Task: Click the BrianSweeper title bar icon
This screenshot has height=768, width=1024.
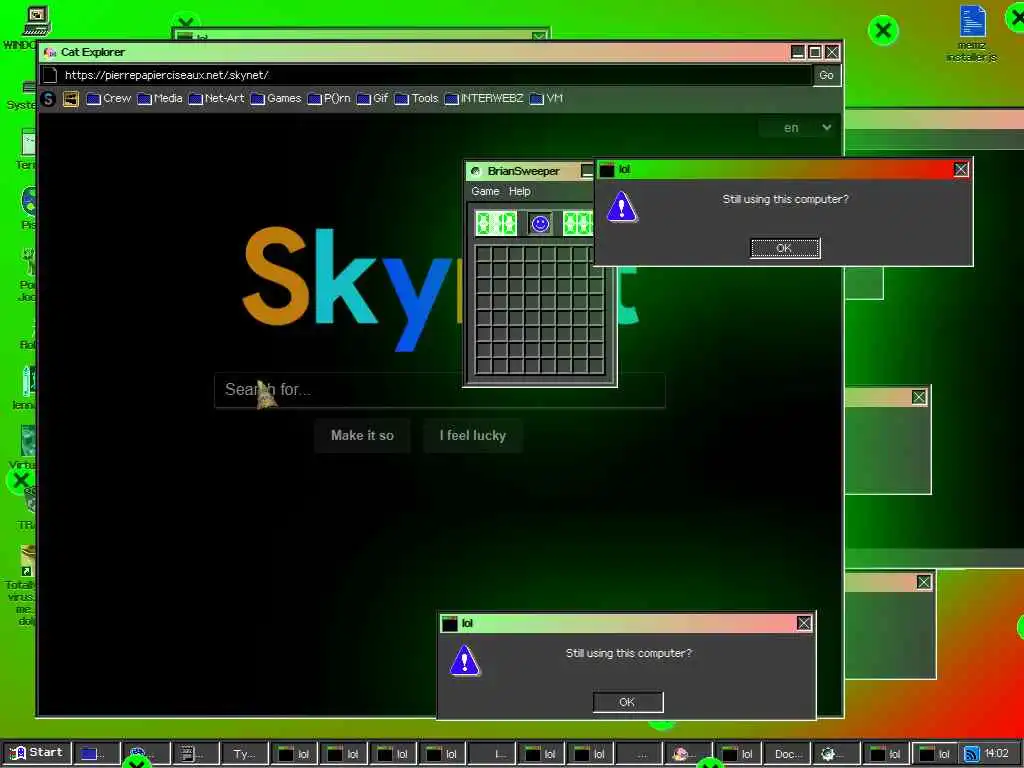Action: 475,171
